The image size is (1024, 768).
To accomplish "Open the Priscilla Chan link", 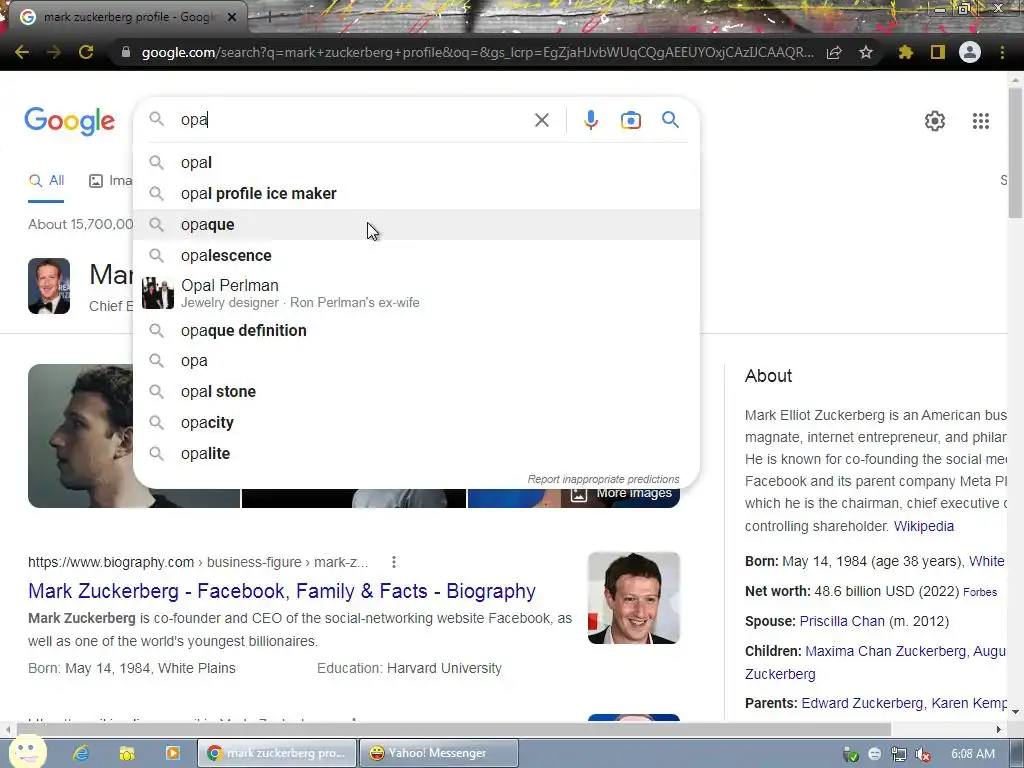I will [842, 621].
